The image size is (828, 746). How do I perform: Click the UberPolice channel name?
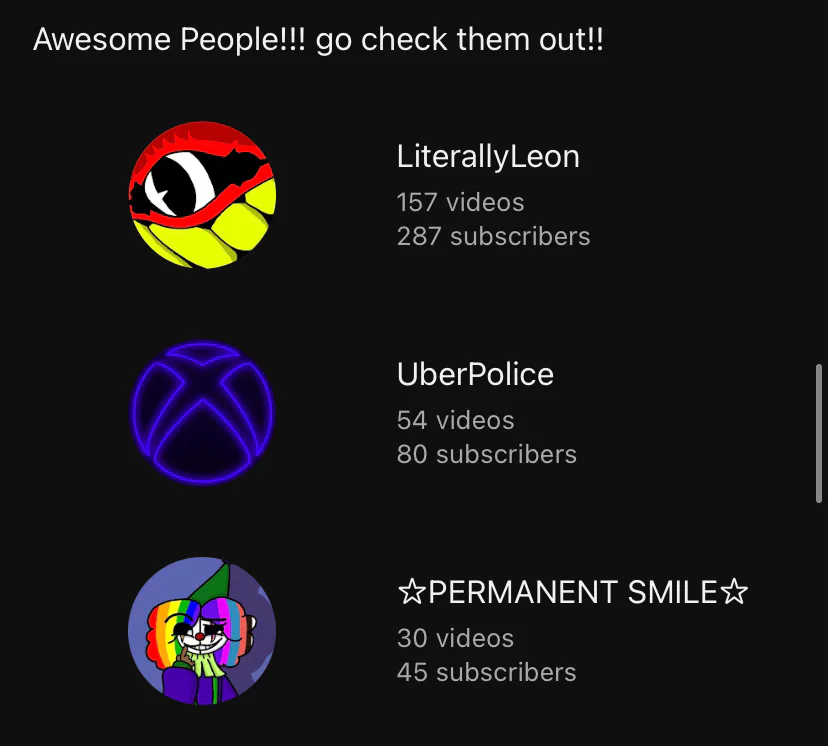pyautogui.click(x=475, y=374)
